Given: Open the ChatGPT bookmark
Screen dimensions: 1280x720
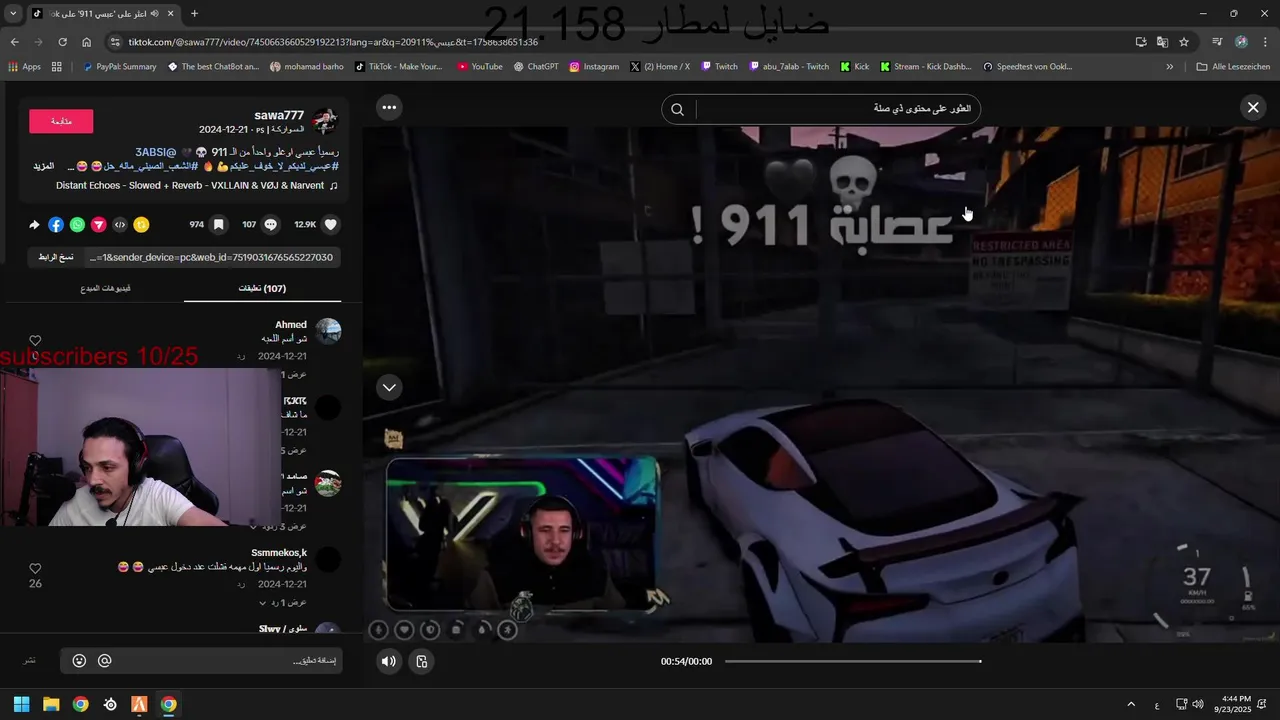Looking at the screenshot, I should click(536, 67).
